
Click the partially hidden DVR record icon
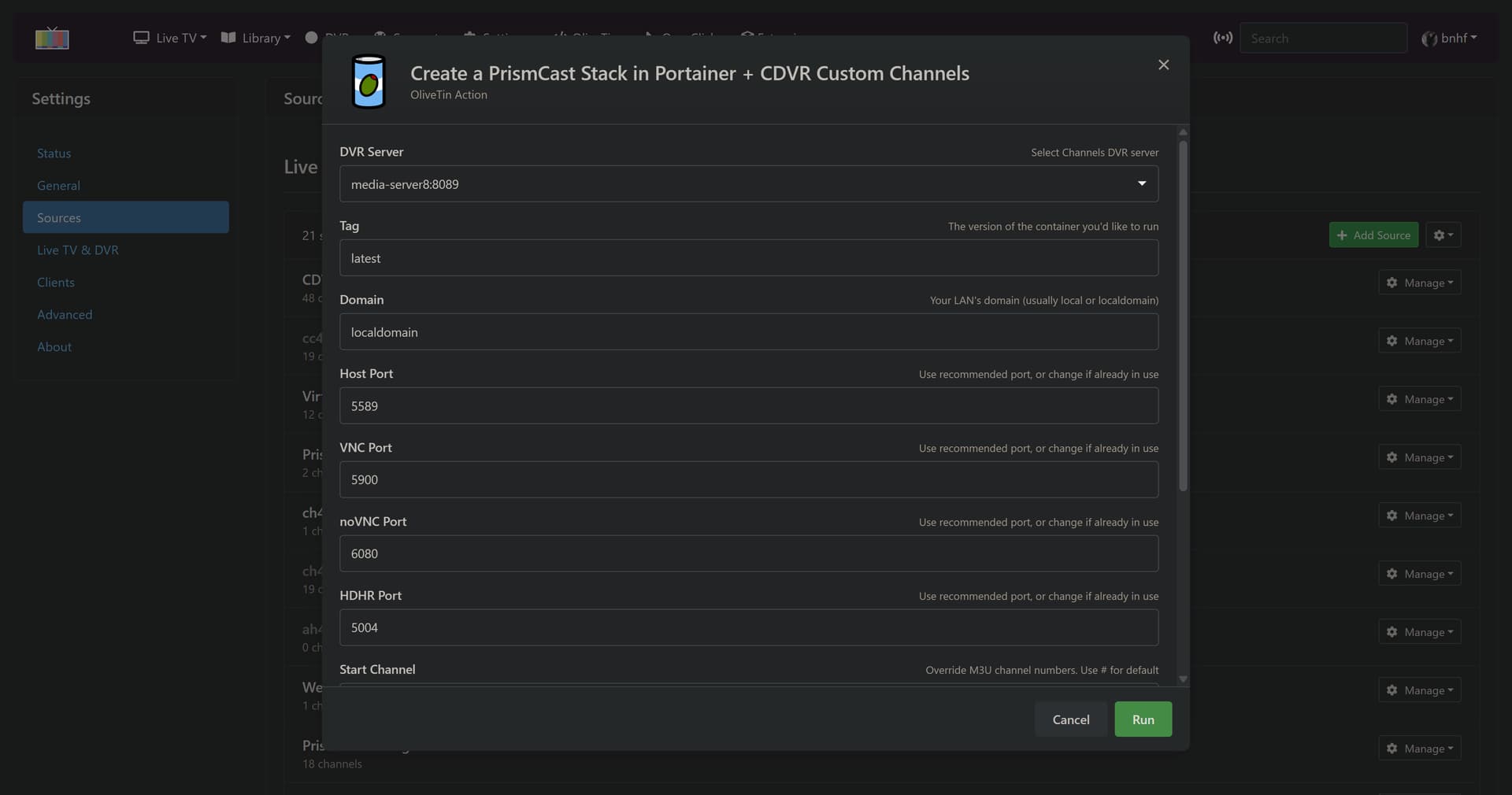click(312, 38)
